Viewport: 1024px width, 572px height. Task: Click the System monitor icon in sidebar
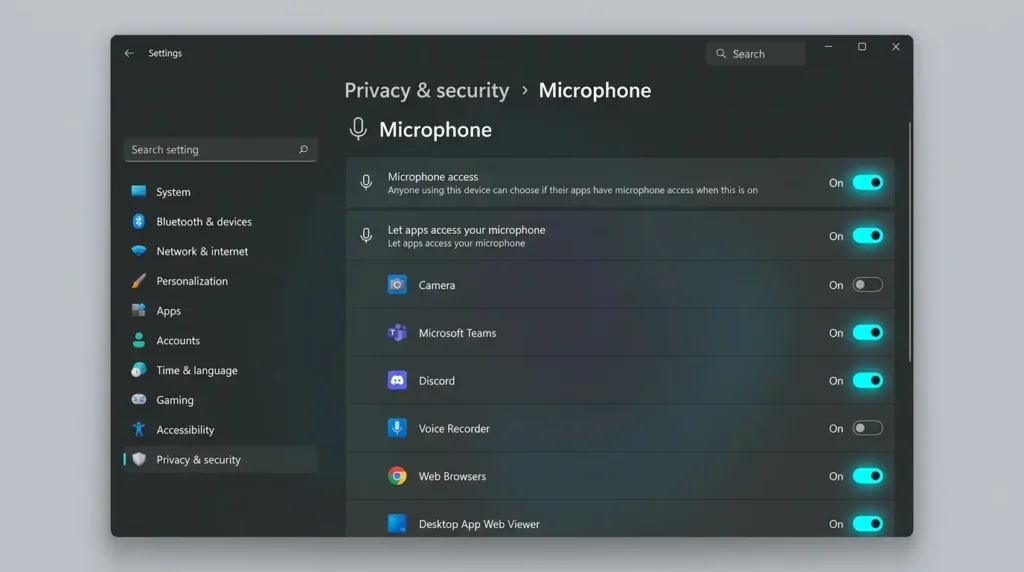138,191
